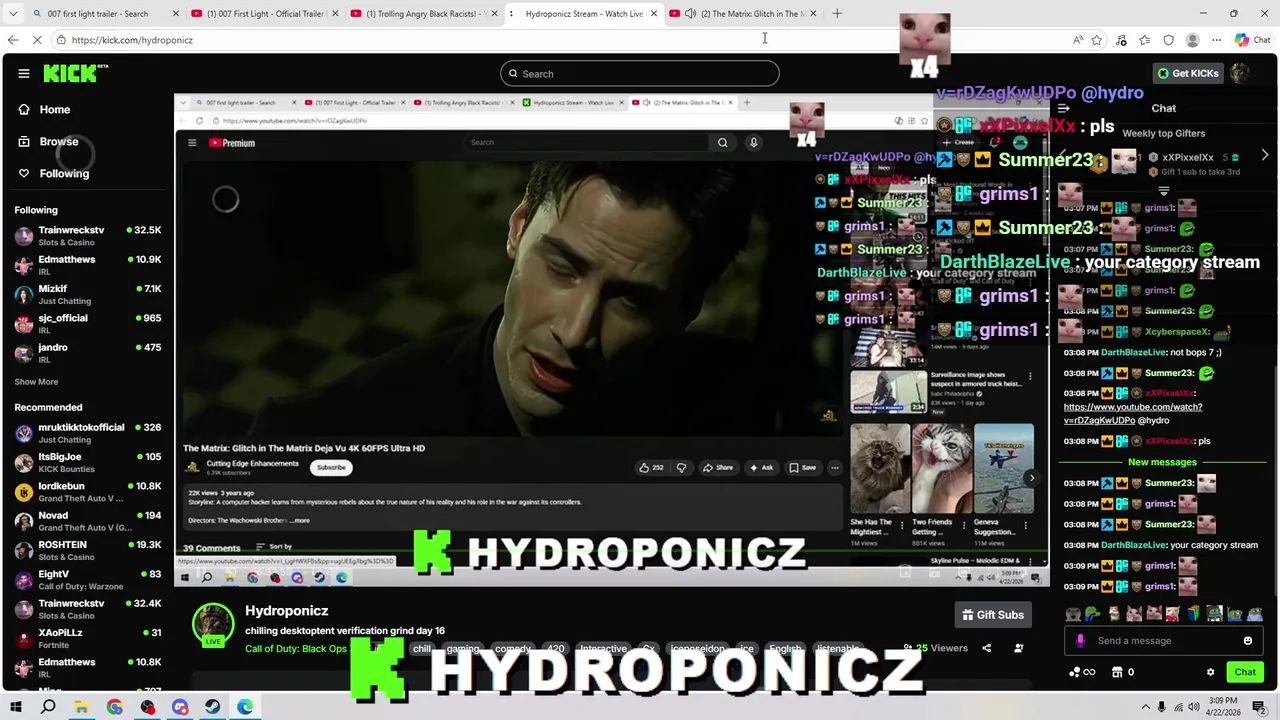1280x720 pixels.
Task: Open Chrome from taskbar
Action: click(x=114, y=707)
